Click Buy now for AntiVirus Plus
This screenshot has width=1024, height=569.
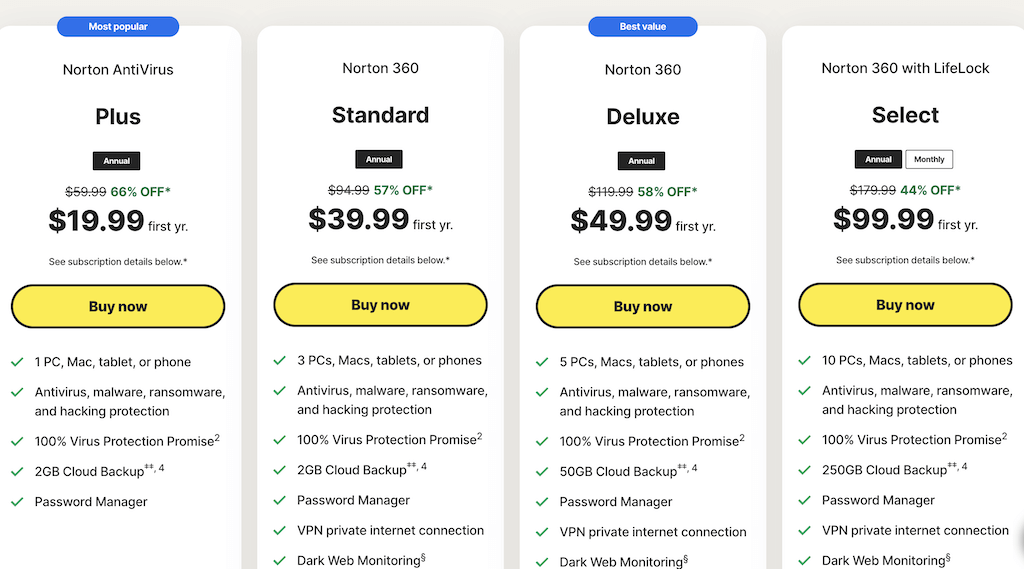(x=118, y=307)
